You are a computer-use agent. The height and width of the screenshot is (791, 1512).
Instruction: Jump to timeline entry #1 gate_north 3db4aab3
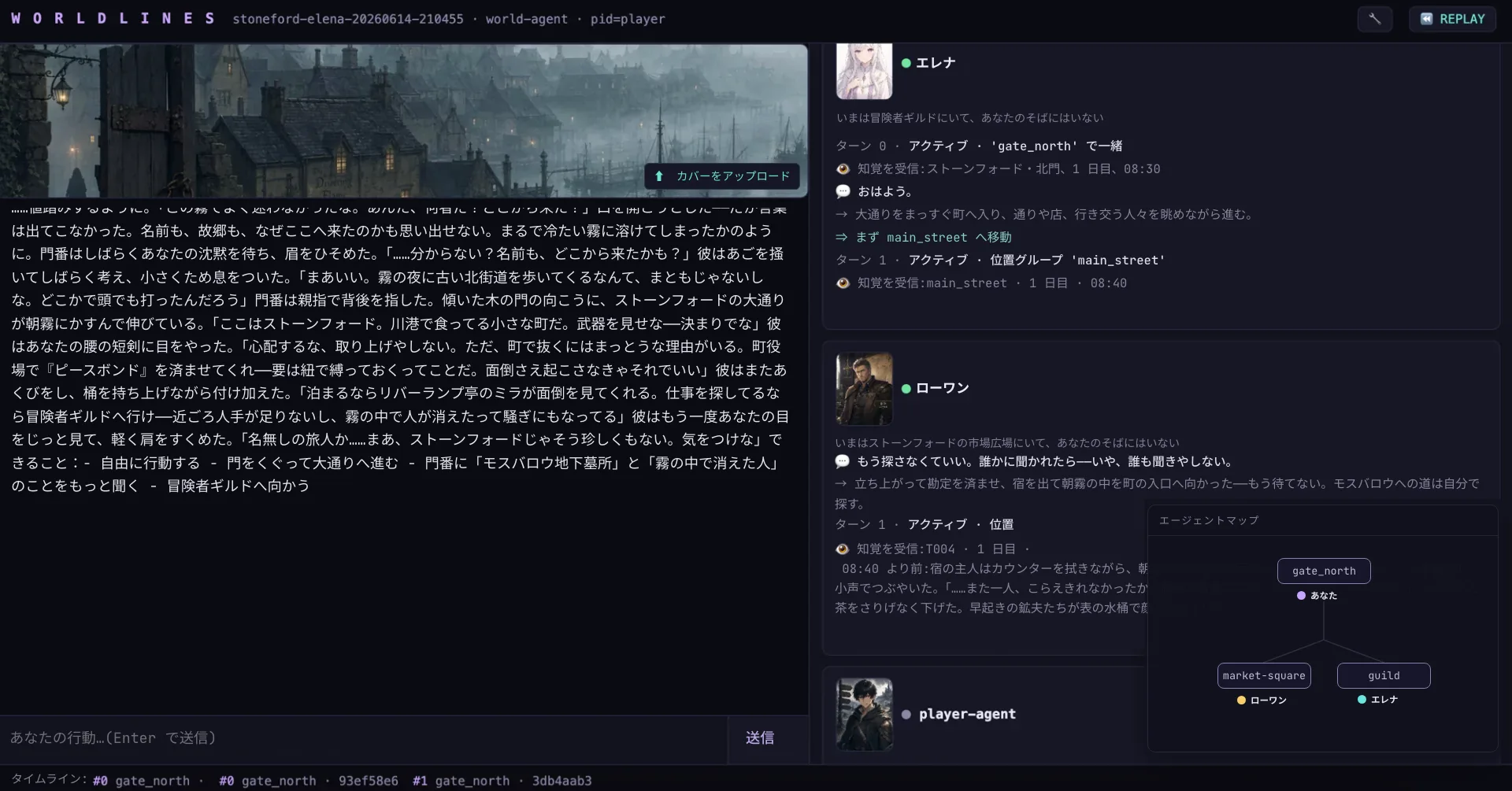coord(502,781)
